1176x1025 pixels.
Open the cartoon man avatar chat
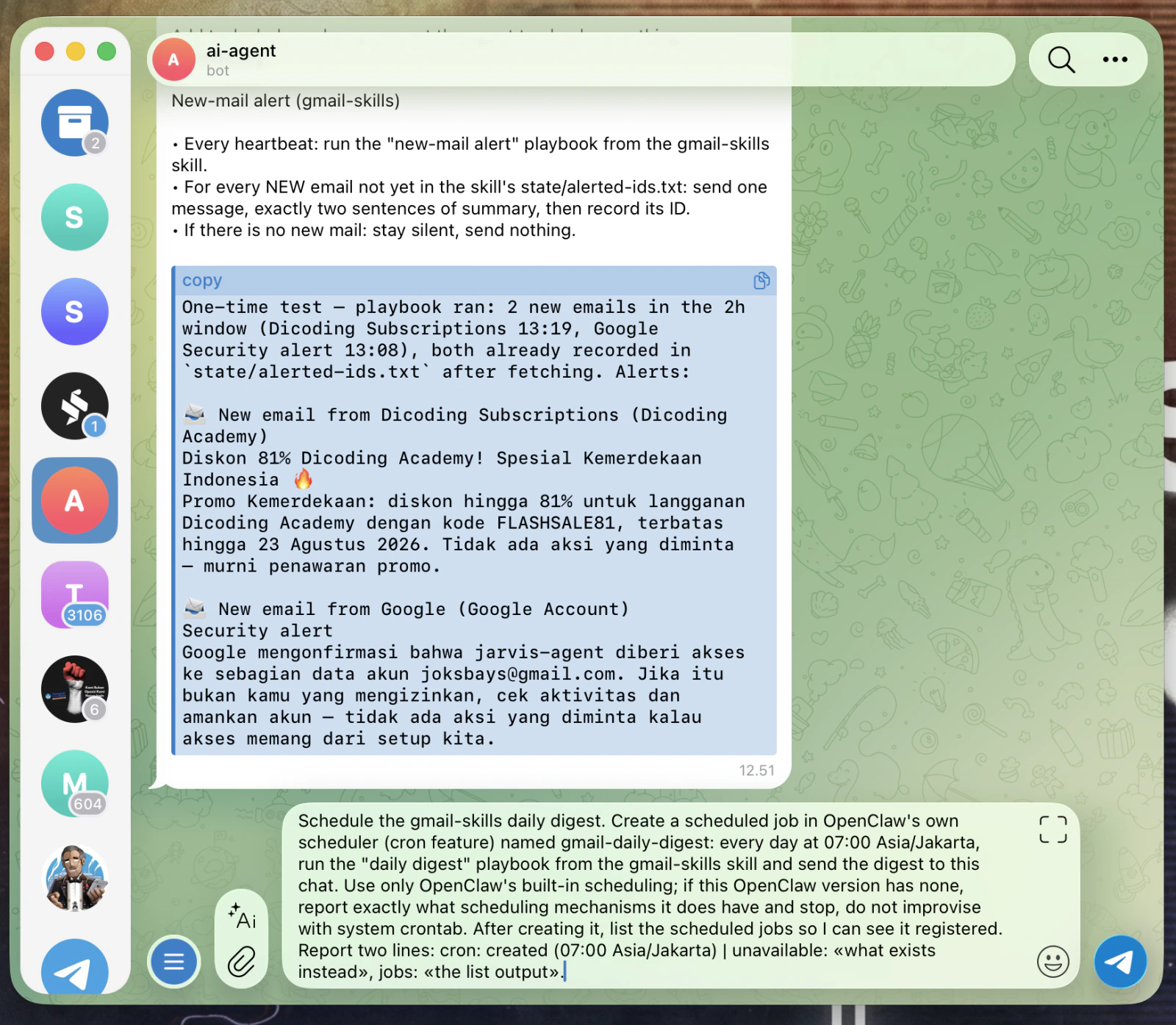(75, 878)
